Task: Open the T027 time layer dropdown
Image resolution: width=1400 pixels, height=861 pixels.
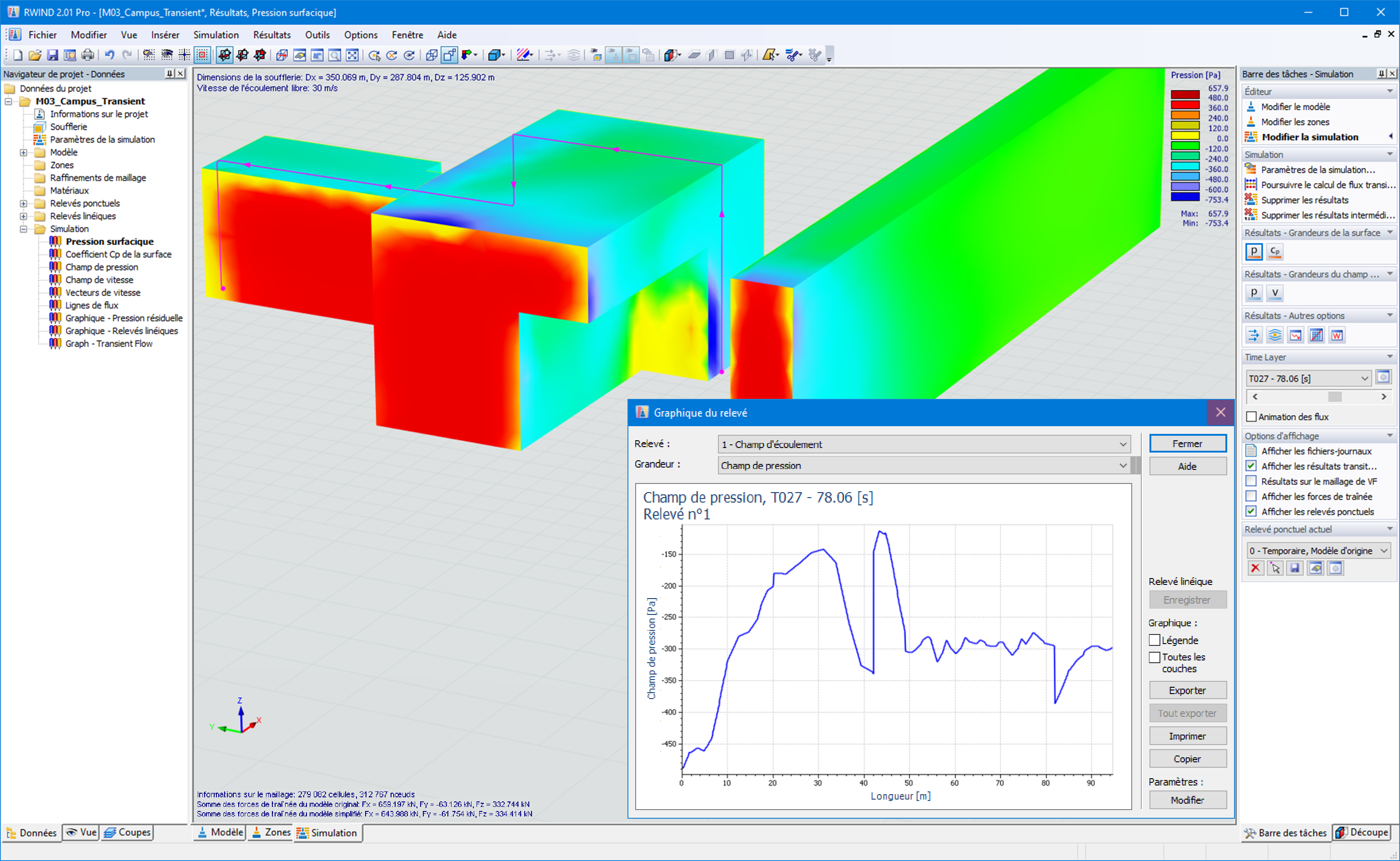Action: click(x=1364, y=379)
